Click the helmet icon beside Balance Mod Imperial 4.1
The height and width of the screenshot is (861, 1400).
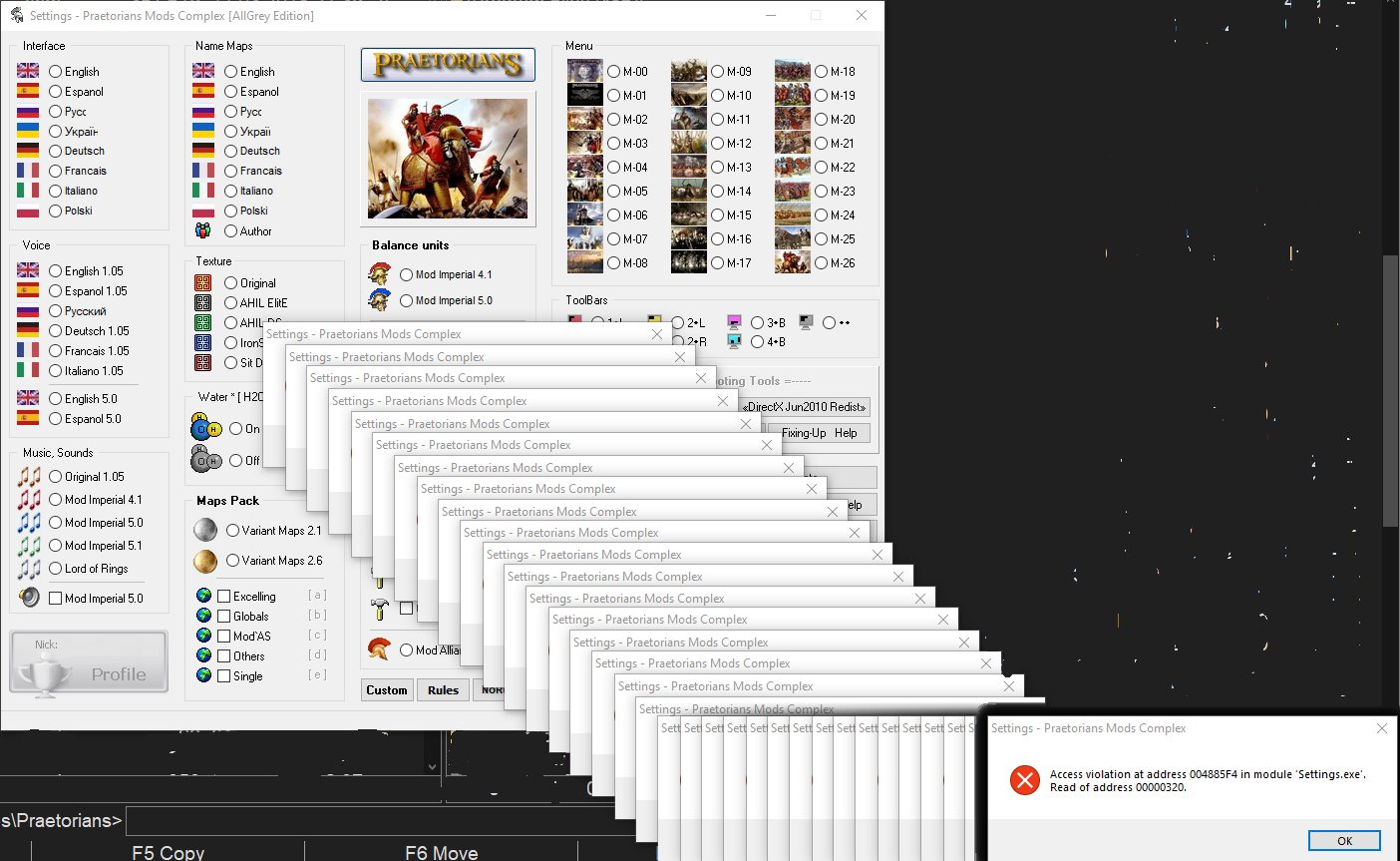379,273
